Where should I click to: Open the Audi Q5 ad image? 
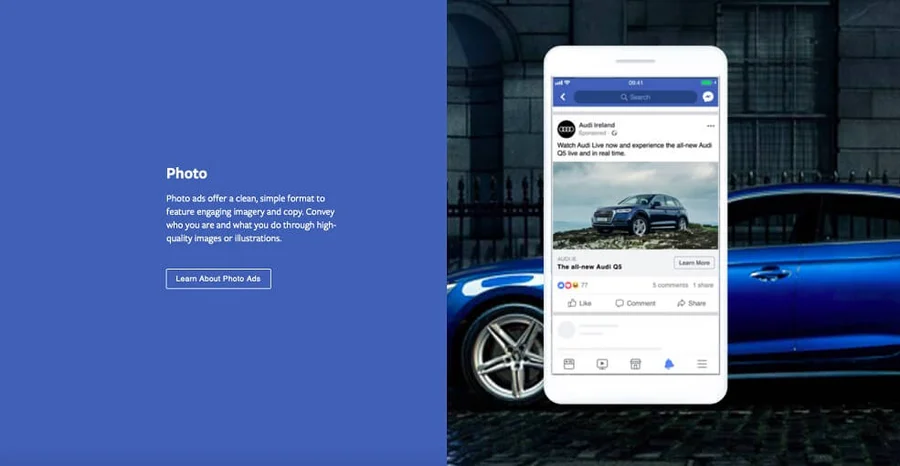point(635,206)
